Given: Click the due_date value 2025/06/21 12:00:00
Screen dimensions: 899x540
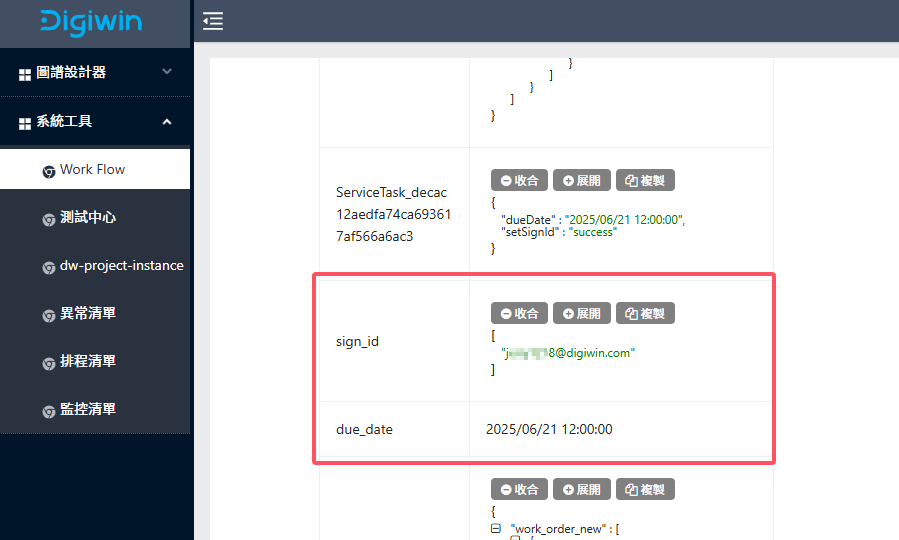Looking at the screenshot, I should pyautogui.click(x=549, y=430).
